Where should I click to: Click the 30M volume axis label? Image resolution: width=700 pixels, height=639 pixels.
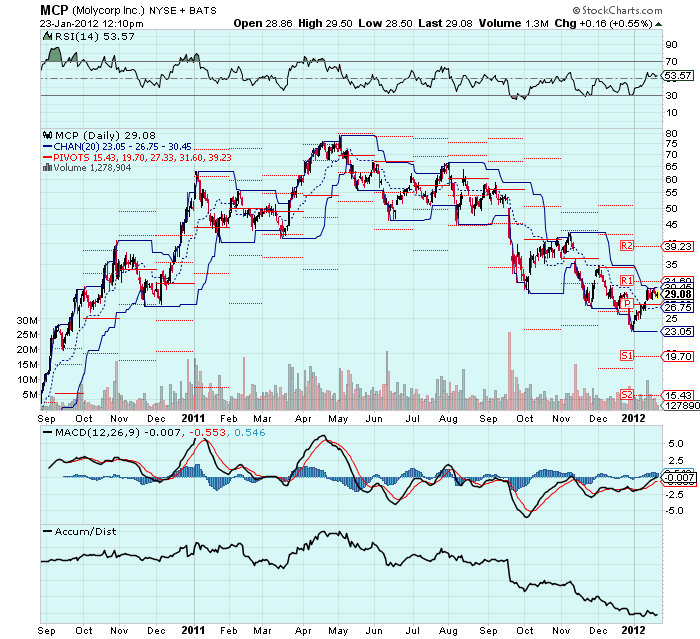coord(27,321)
